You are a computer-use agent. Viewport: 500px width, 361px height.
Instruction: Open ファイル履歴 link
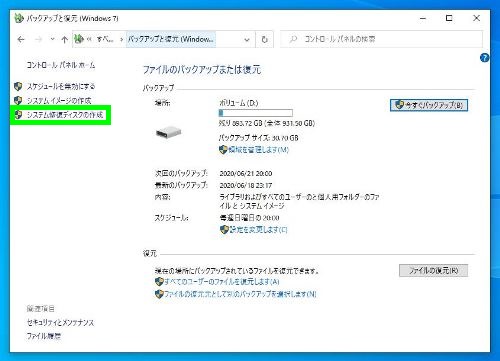[44, 336]
